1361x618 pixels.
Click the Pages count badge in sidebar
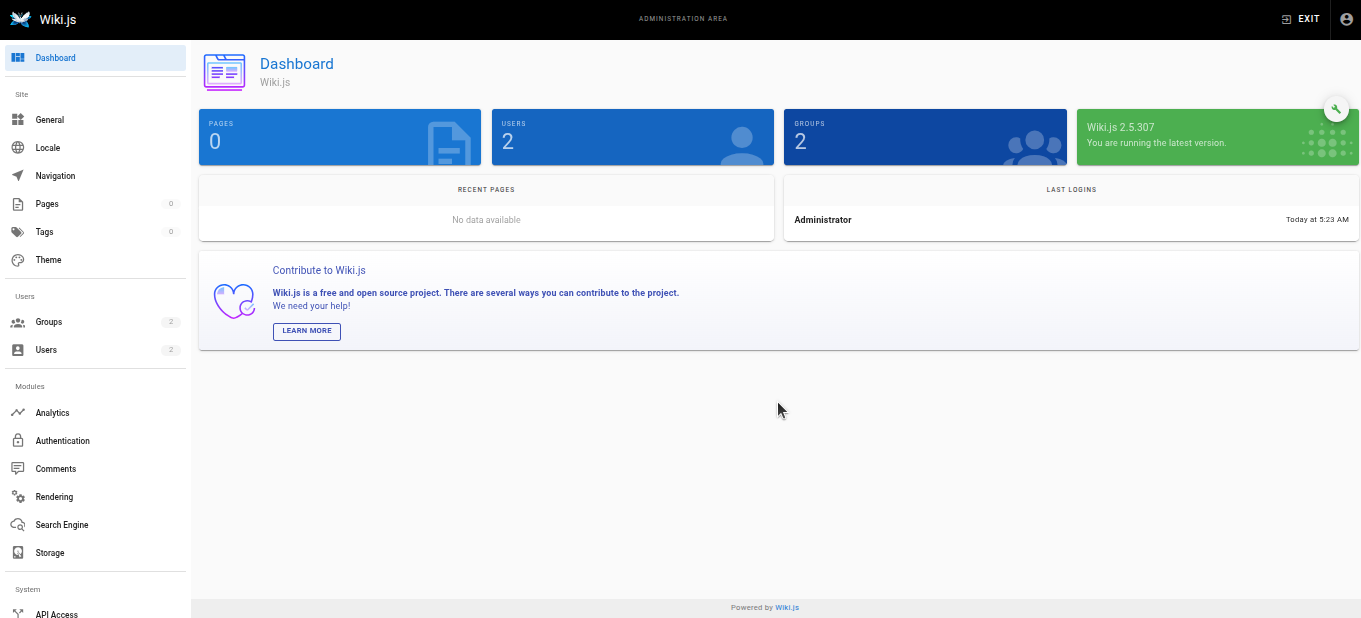(x=171, y=204)
